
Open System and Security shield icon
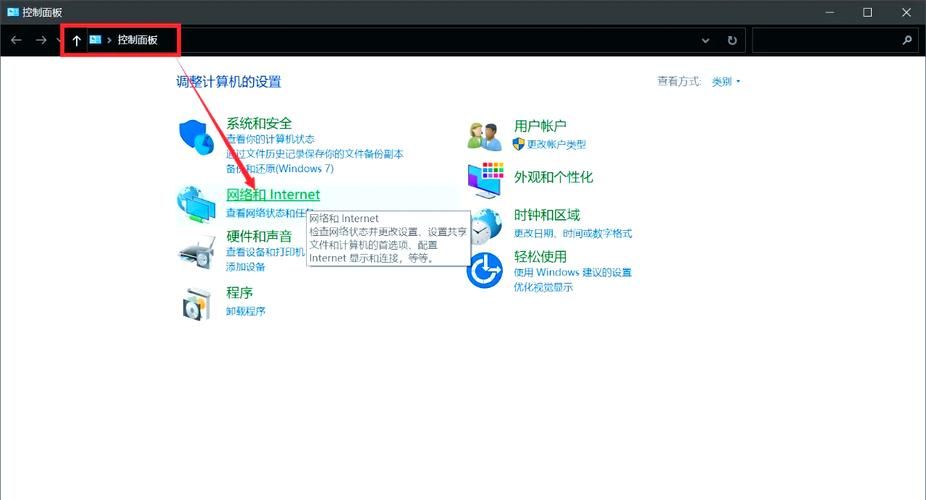[x=196, y=137]
